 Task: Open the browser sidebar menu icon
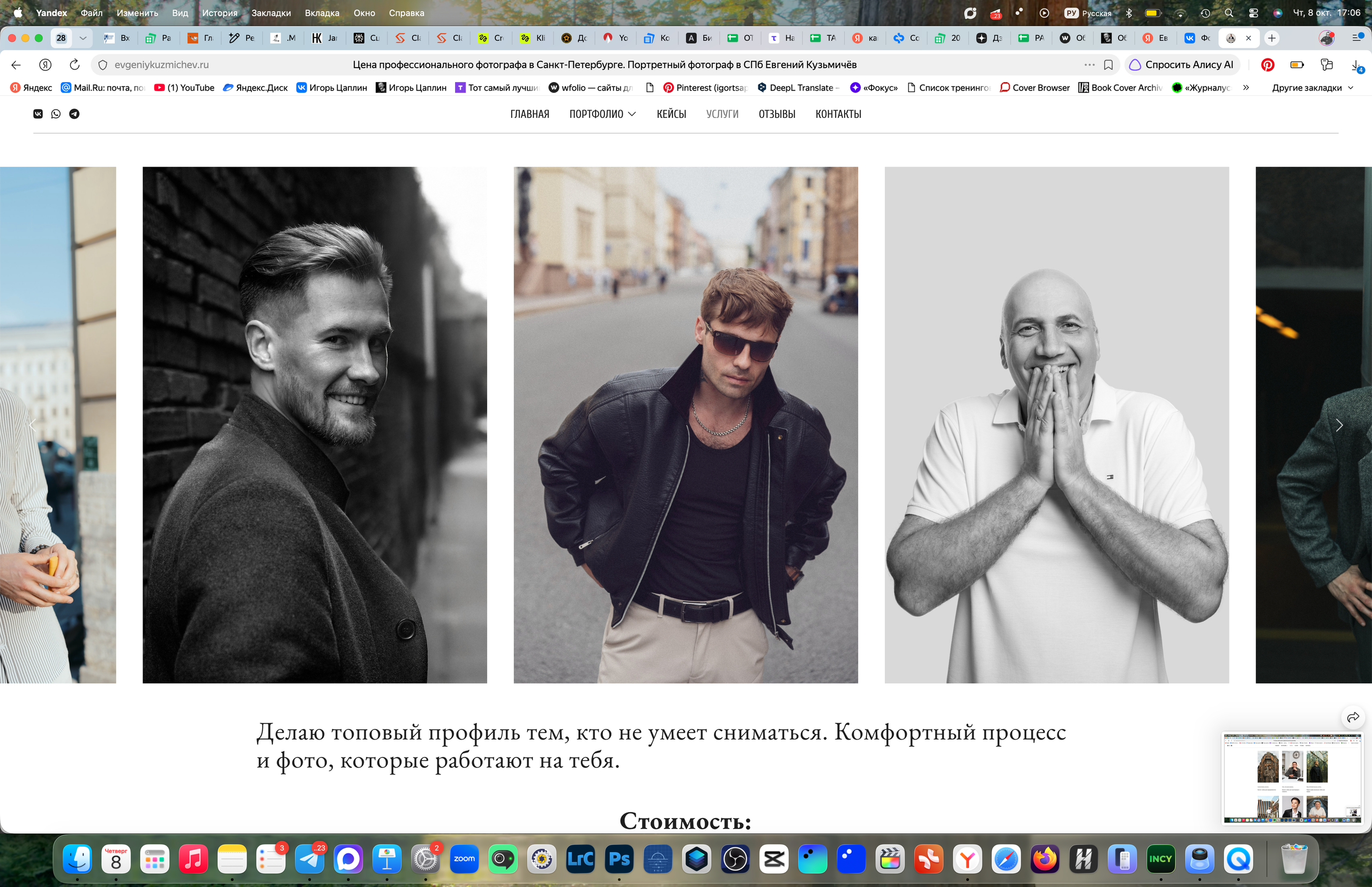[x=1357, y=38]
